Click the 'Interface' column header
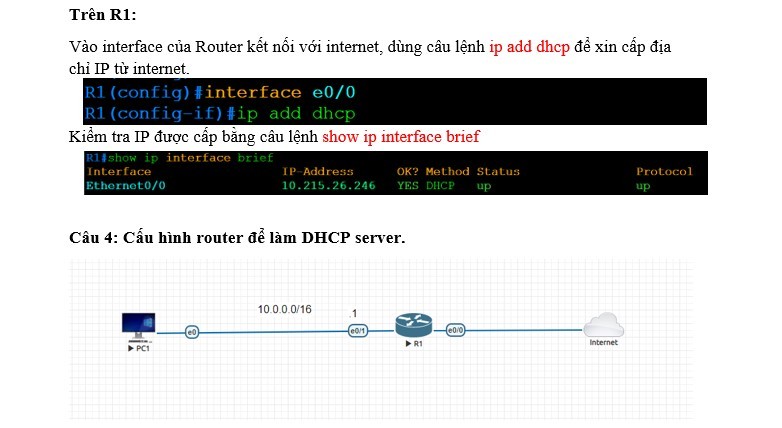The width and height of the screenshot is (782, 428). [x=119, y=172]
